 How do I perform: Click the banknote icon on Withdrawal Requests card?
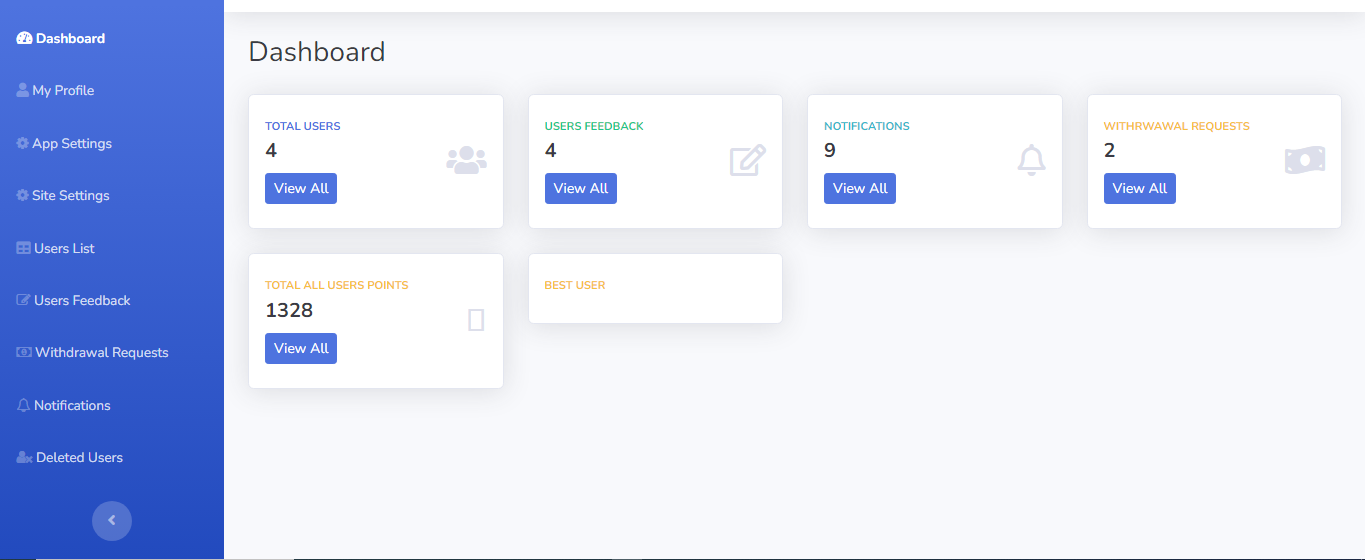pos(1305,160)
